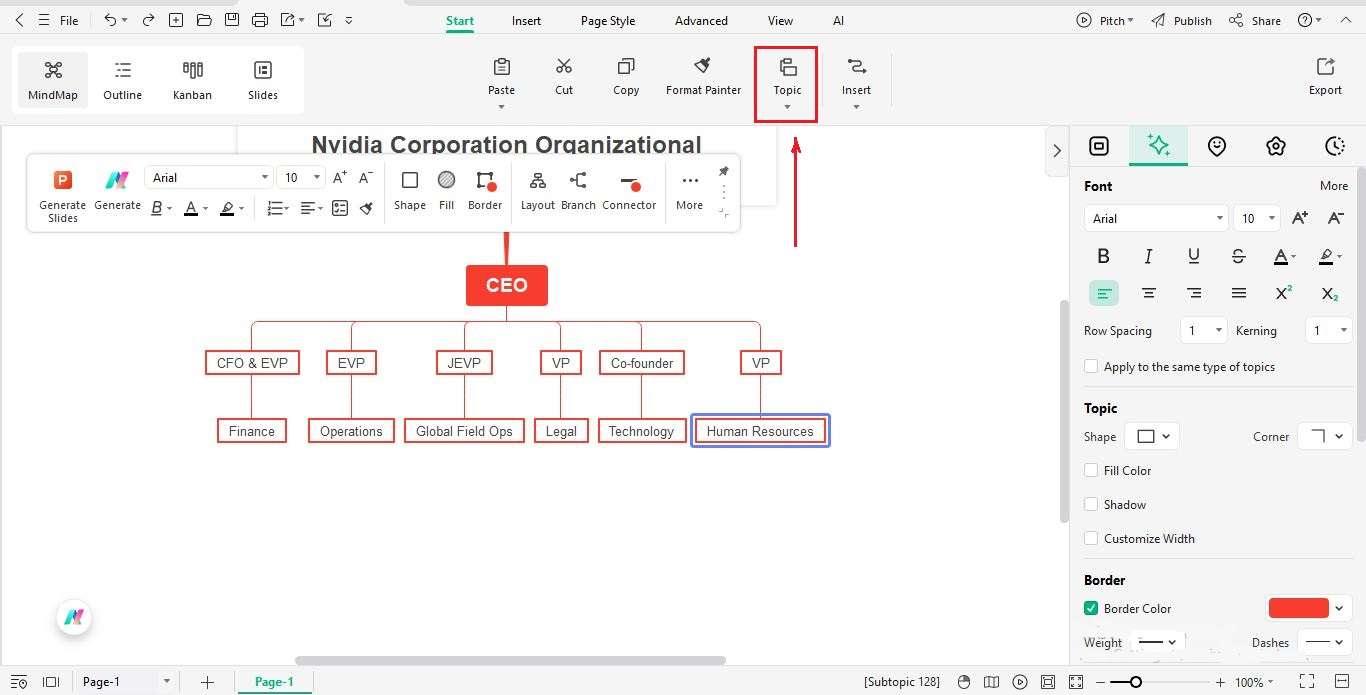
Task: Select the sticker panel icon in the right sidebar
Action: (x=1217, y=146)
